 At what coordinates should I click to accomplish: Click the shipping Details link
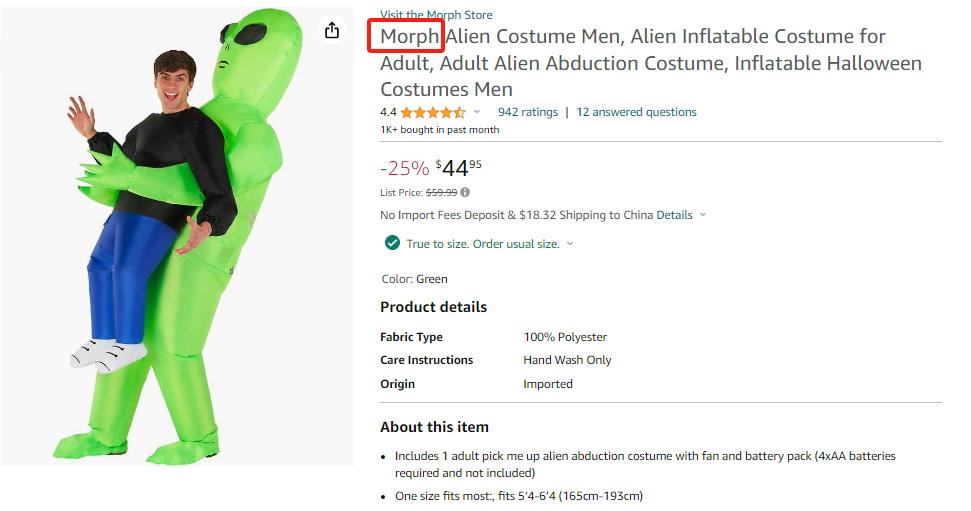(674, 215)
